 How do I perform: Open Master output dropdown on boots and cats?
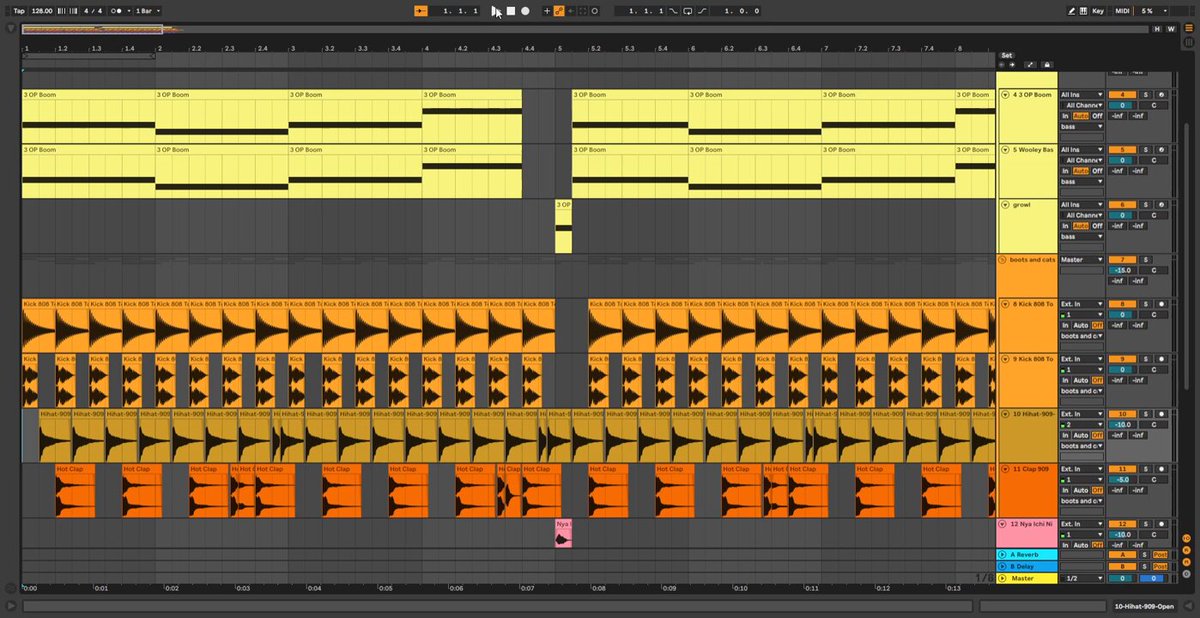pos(1082,260)
